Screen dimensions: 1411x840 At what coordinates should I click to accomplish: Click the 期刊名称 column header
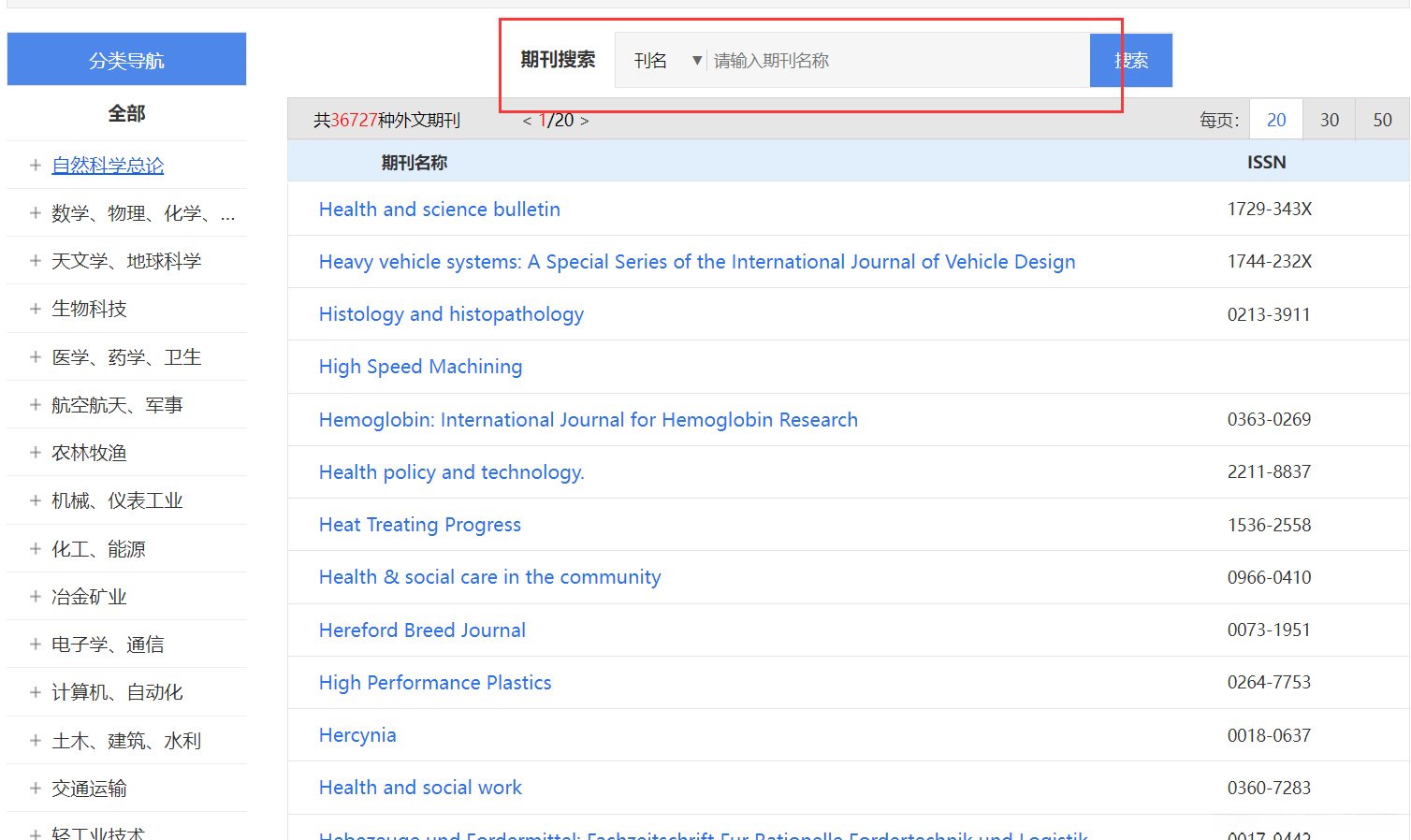[x=415, y=163]
